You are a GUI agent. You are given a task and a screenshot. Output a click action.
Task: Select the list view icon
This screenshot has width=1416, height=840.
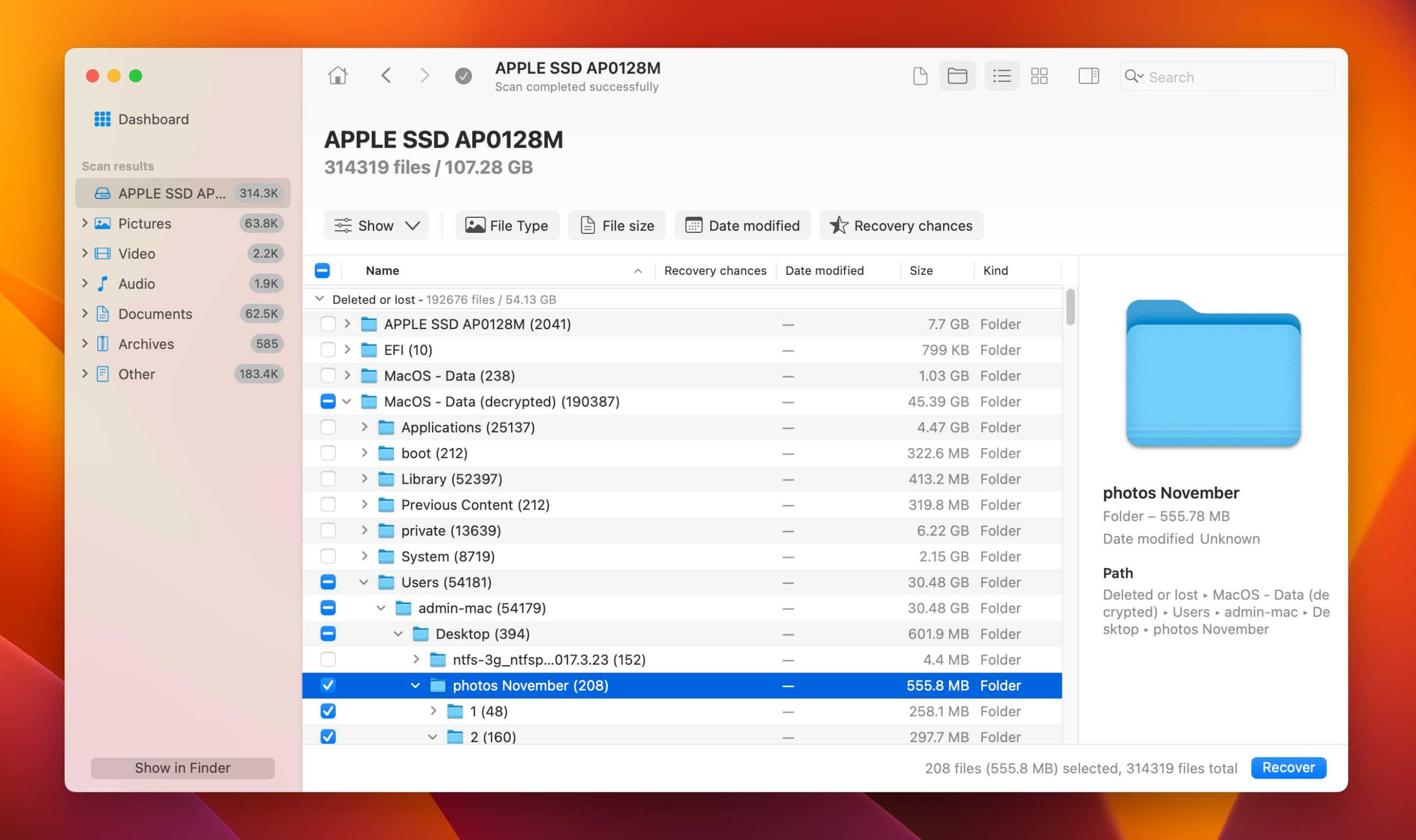1002,76
